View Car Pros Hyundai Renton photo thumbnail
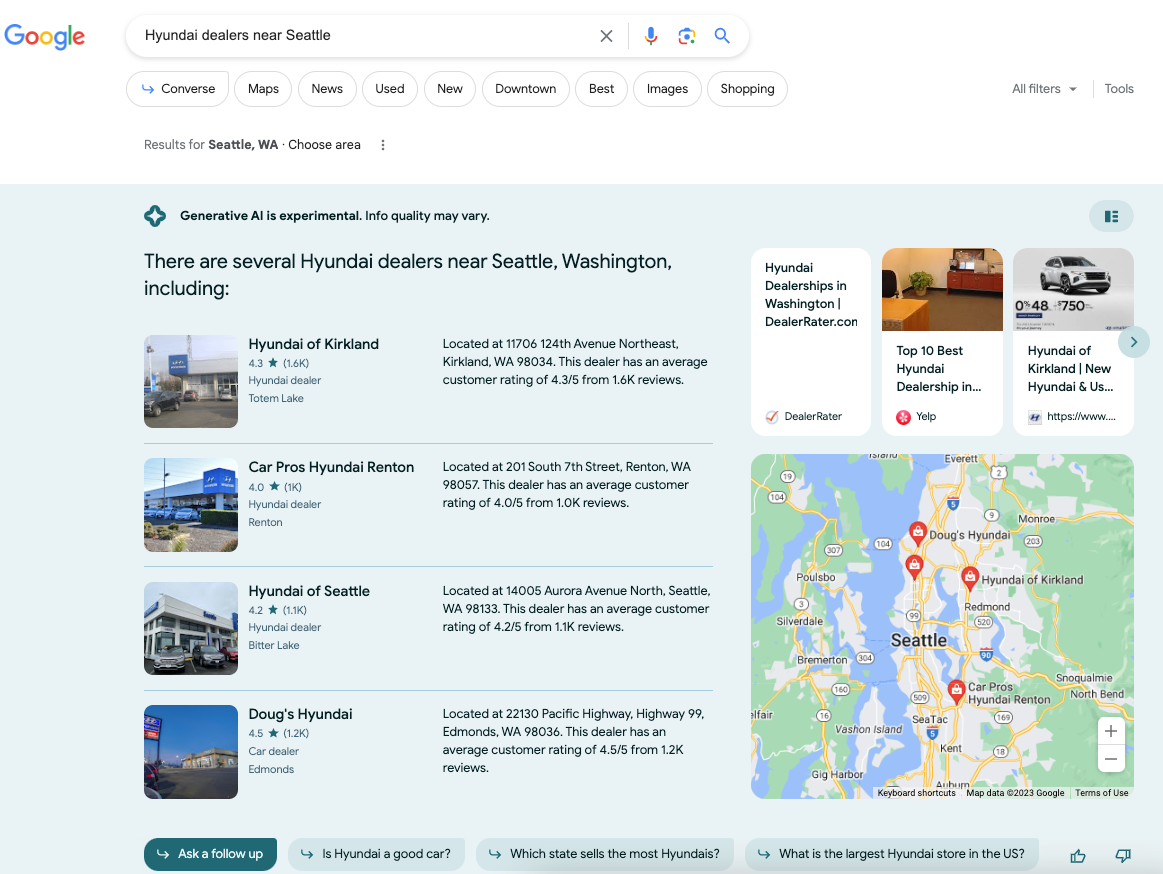Viewport: 1163px width, 874px height. point(191,505)
